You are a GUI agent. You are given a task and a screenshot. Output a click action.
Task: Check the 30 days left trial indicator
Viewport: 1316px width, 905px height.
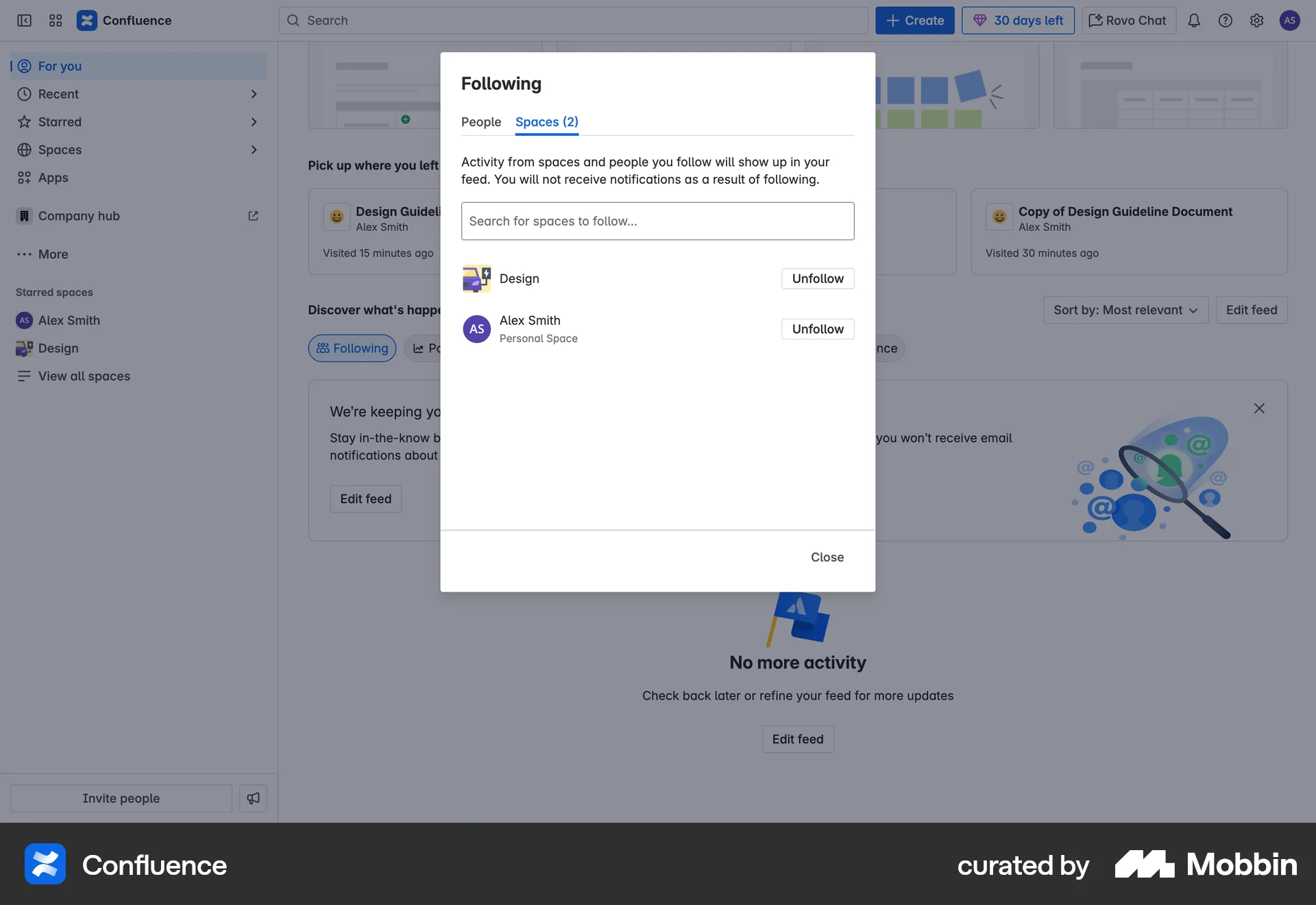pos(1018,21)
